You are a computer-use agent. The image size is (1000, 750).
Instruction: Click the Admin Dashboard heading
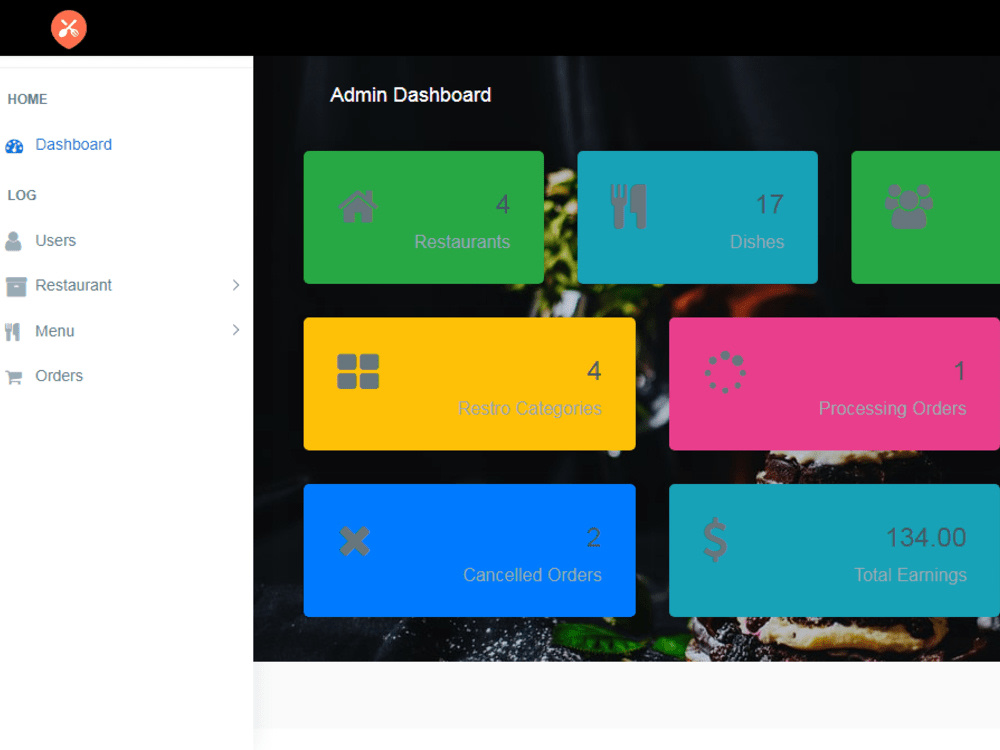[411, 95]
